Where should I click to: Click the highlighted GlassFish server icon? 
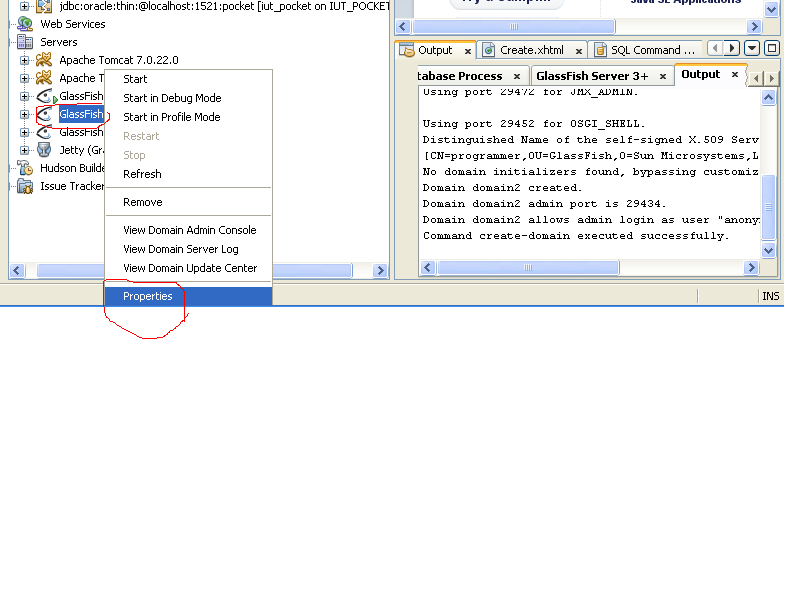[44, 114]
